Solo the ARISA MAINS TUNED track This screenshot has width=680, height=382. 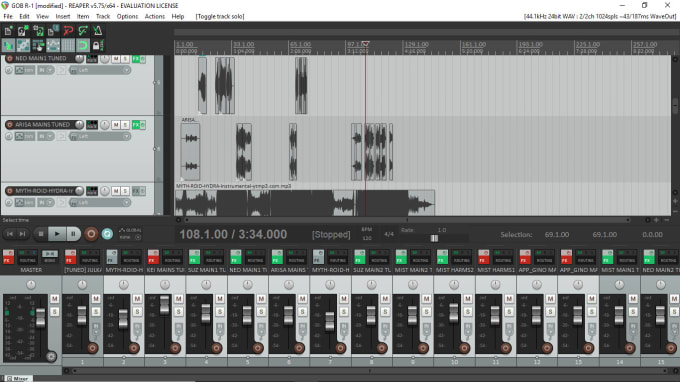tap(125, 125)
